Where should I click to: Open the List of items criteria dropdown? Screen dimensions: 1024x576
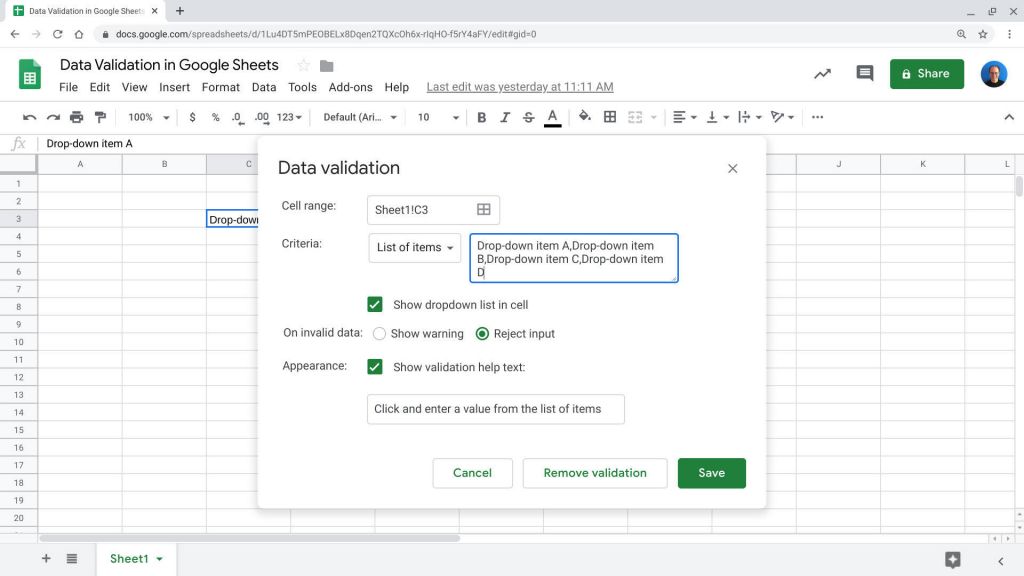tap(414, 247)
